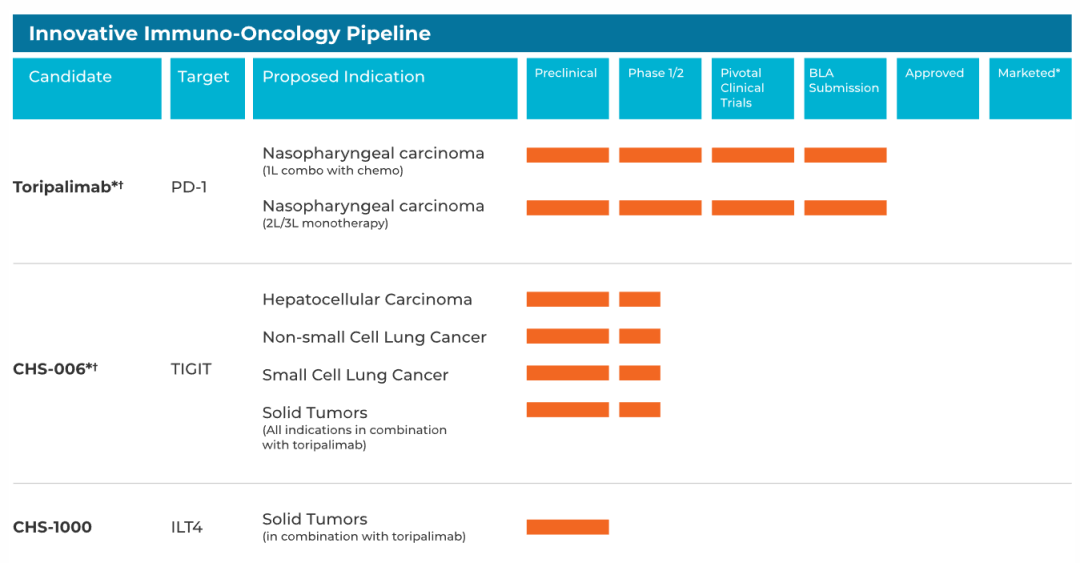Click the CHS-1000 candidate name
Viewport: 1080px width, 563px height.
tap(52, 527)
